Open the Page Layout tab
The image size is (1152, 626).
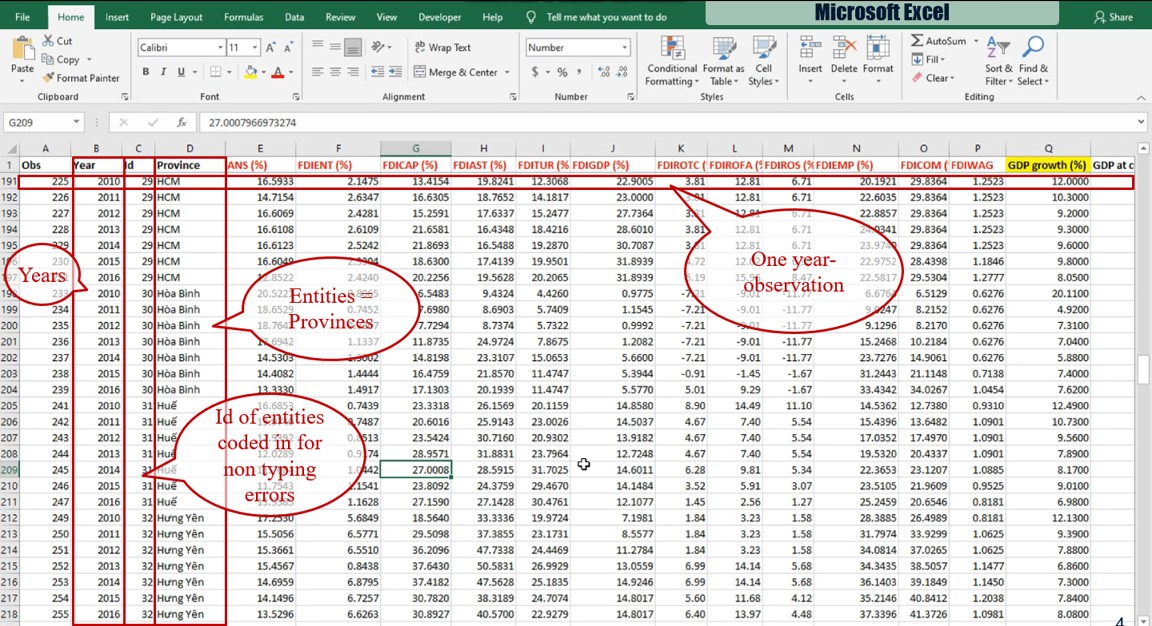[x=176, y=17]
